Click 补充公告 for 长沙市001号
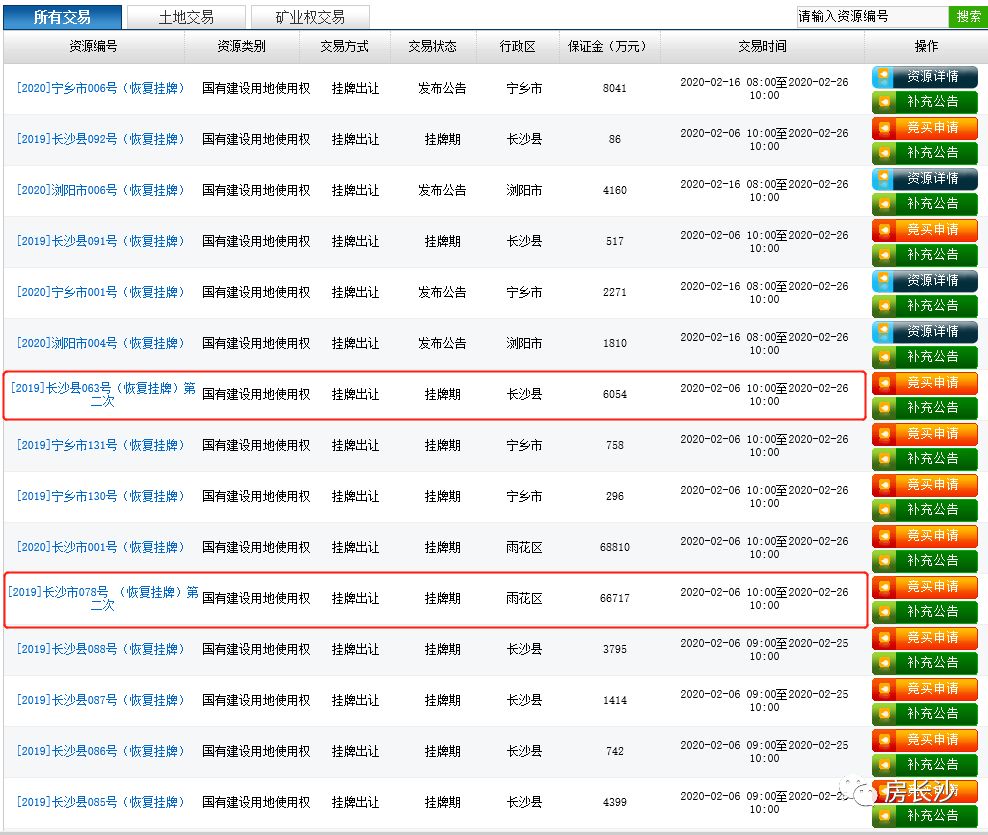 [925, 561]
